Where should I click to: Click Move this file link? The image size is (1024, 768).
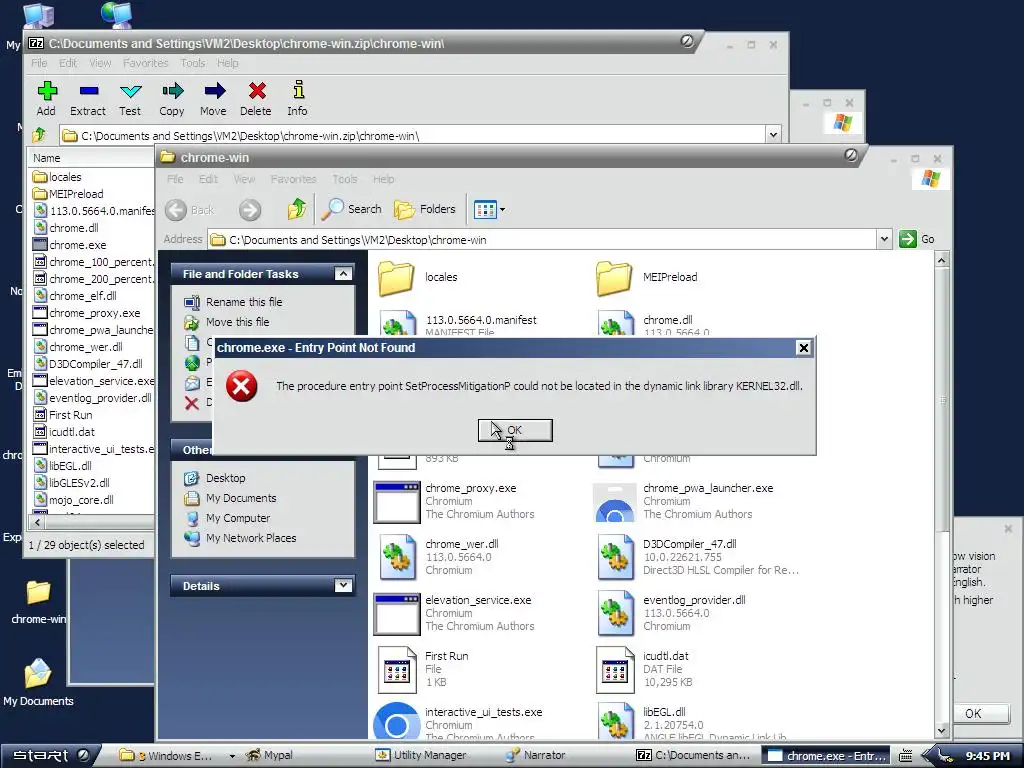click(x=238, y=322)
